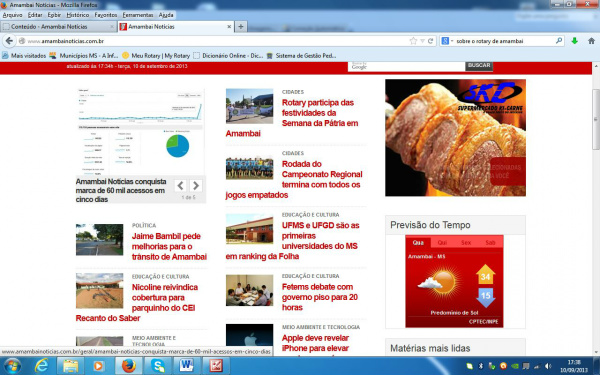Open Windows Start menu orb
Screen dimensions: 600x375
pos(12,366)
